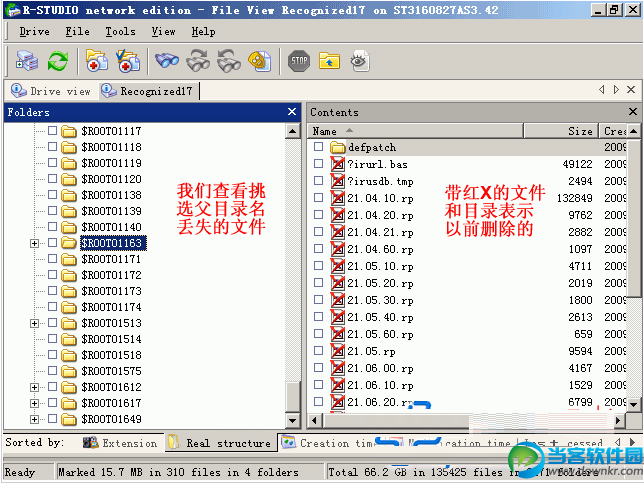Screen dimensions: 644x485
Task: Close the Contents panel
Action: (x=633, y=111)
